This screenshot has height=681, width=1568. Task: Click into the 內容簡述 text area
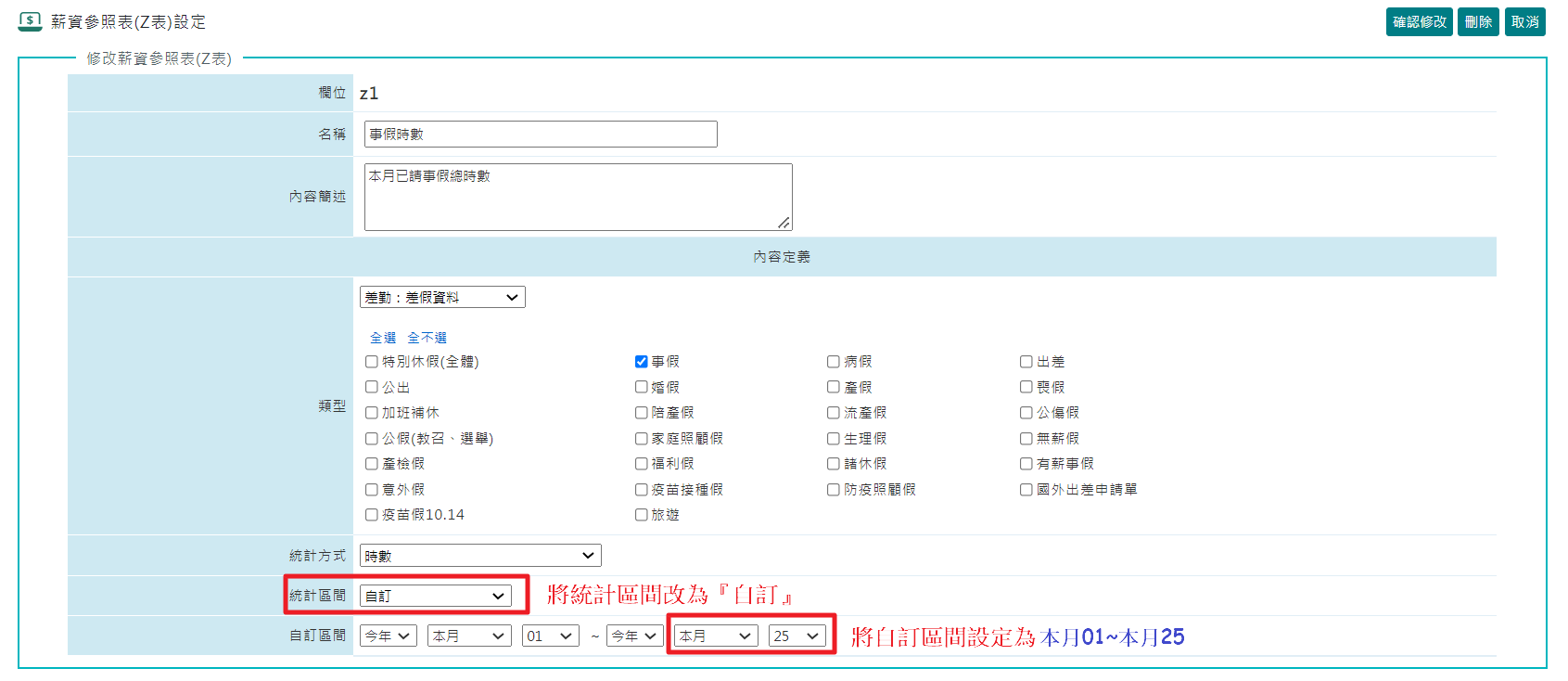point(579,197)
